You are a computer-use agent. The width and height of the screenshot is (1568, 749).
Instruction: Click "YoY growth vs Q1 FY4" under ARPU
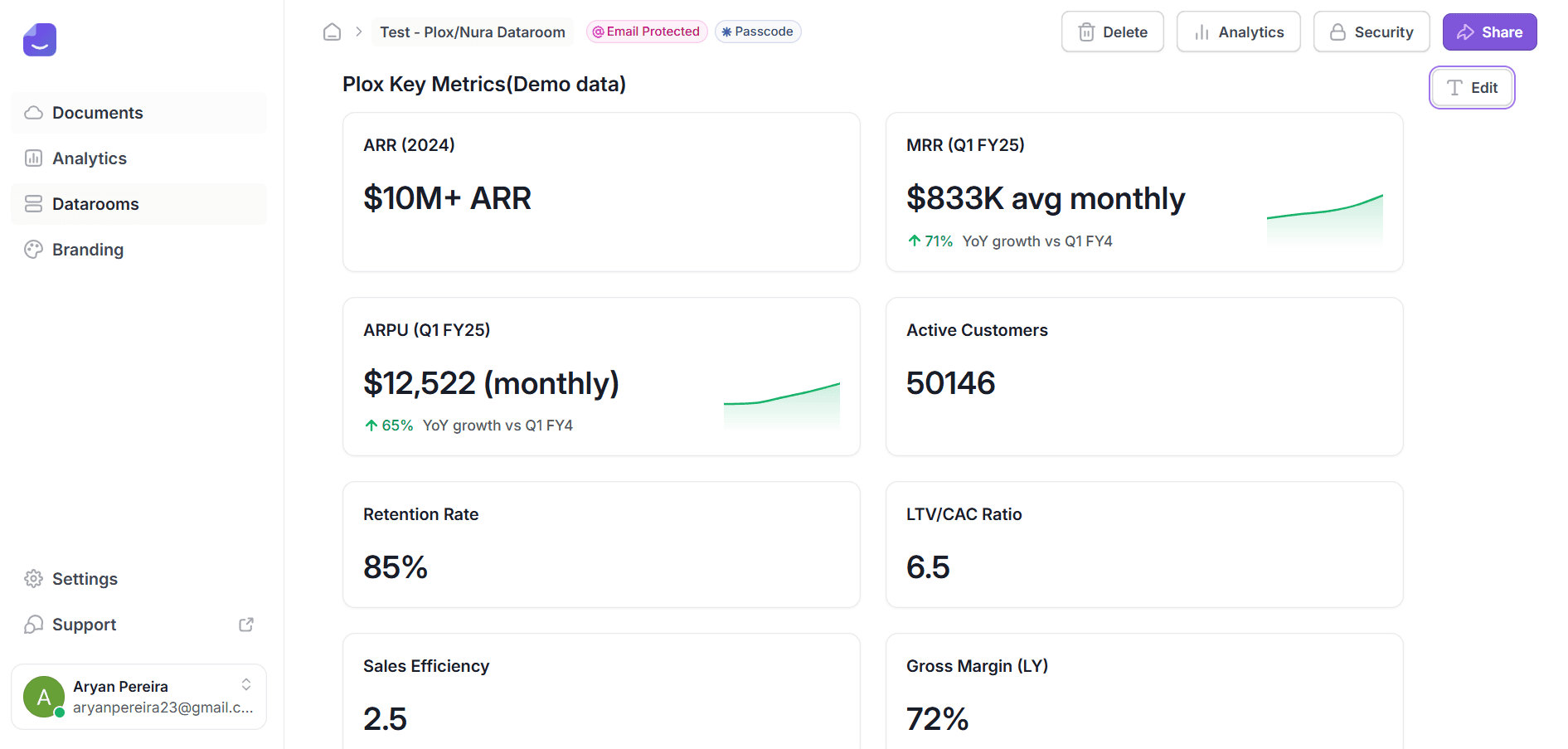tap(498, 426)
